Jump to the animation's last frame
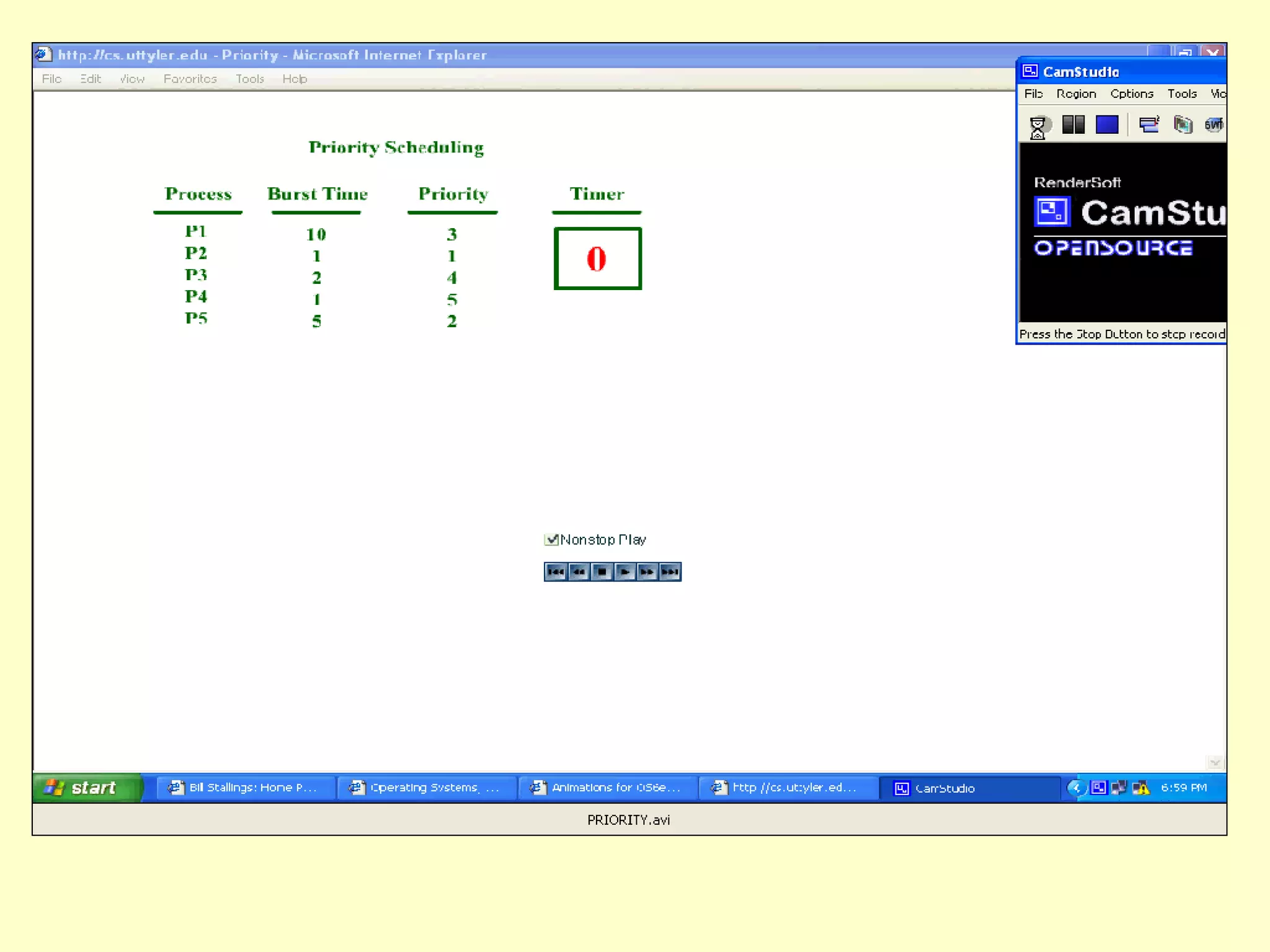The image size is (1270, 952). click(670, 571)
